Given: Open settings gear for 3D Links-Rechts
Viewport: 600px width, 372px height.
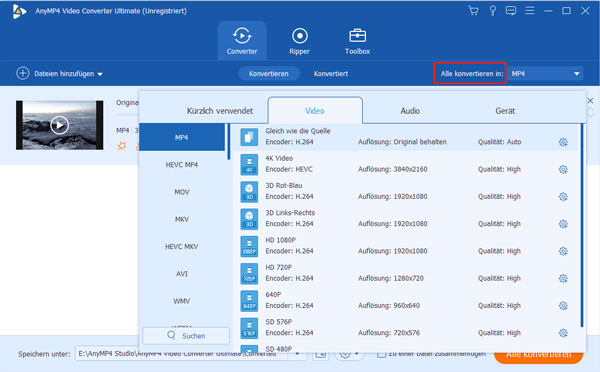Looking at the screenshot, I should pyautogui.click(x=563, y=224).
